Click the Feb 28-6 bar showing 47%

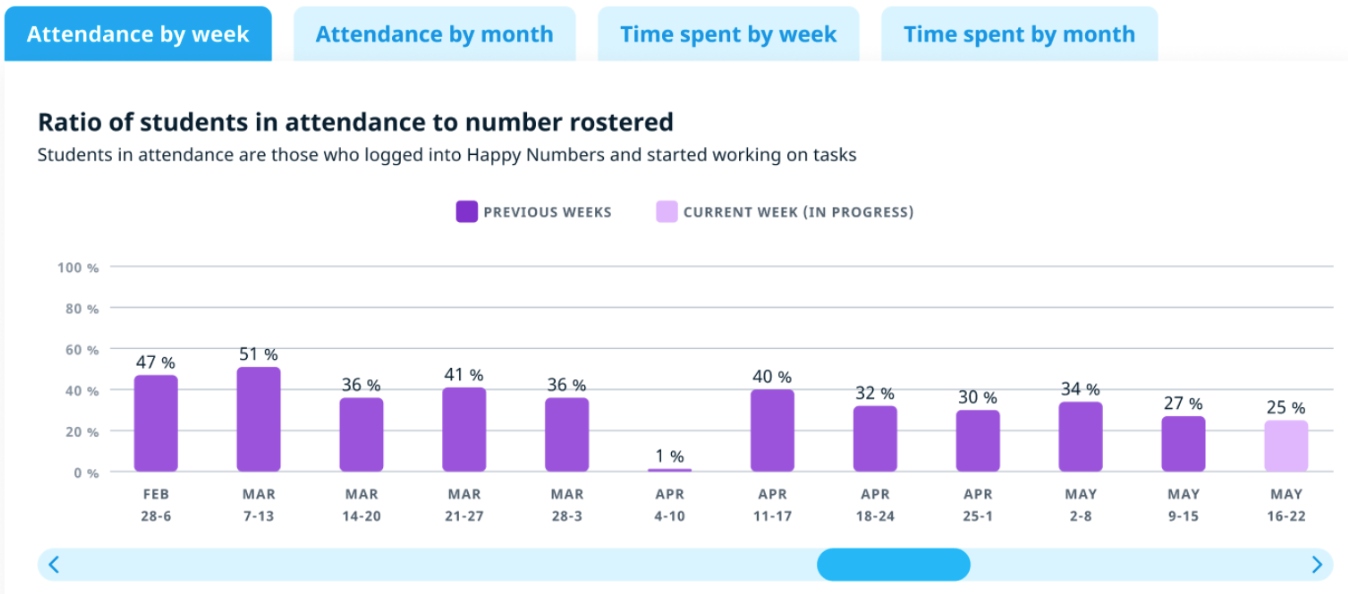[x=156, y=424]
